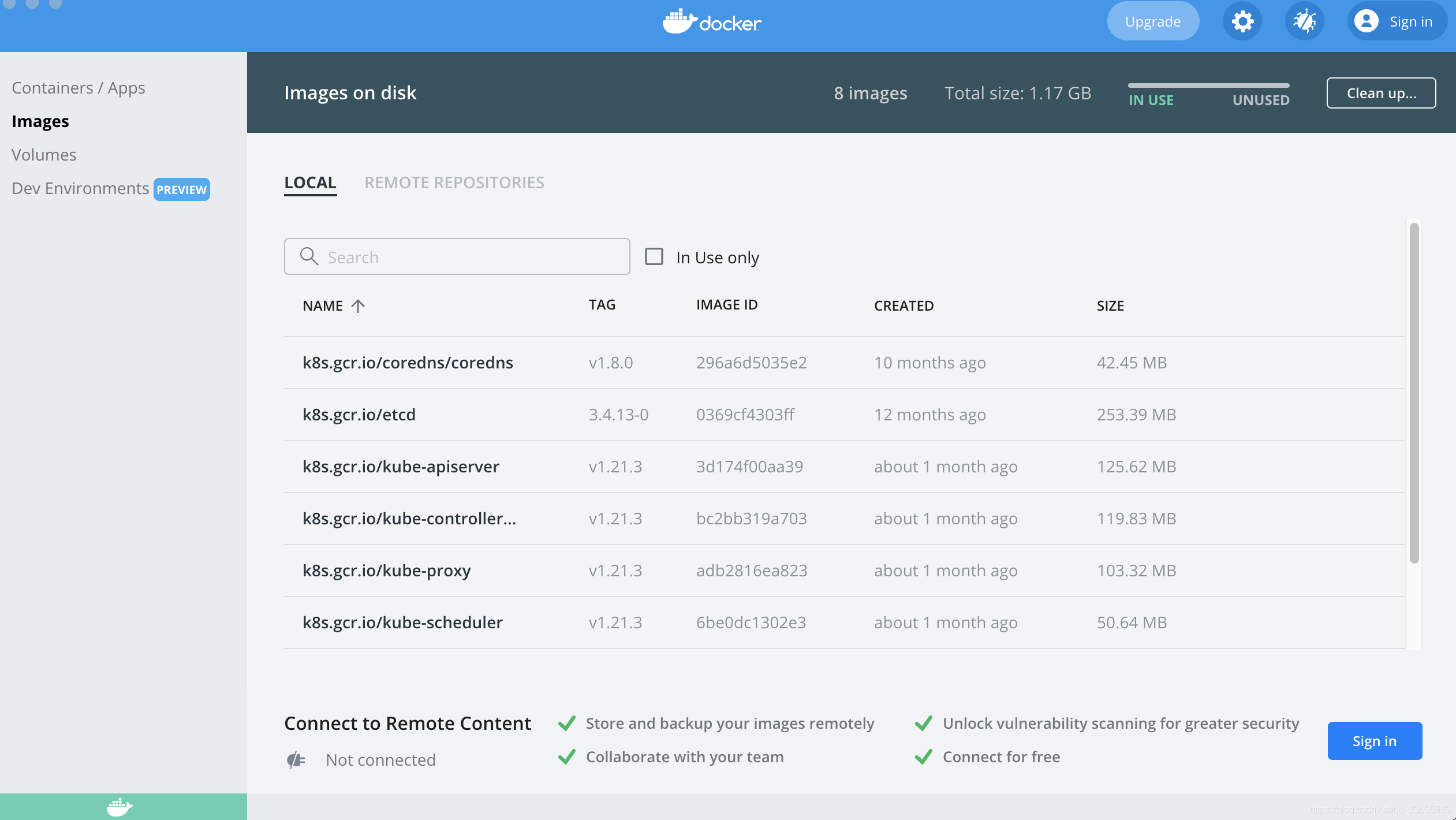
Task: Open Dev Environments in sidebar
Action: pos(80,188)
